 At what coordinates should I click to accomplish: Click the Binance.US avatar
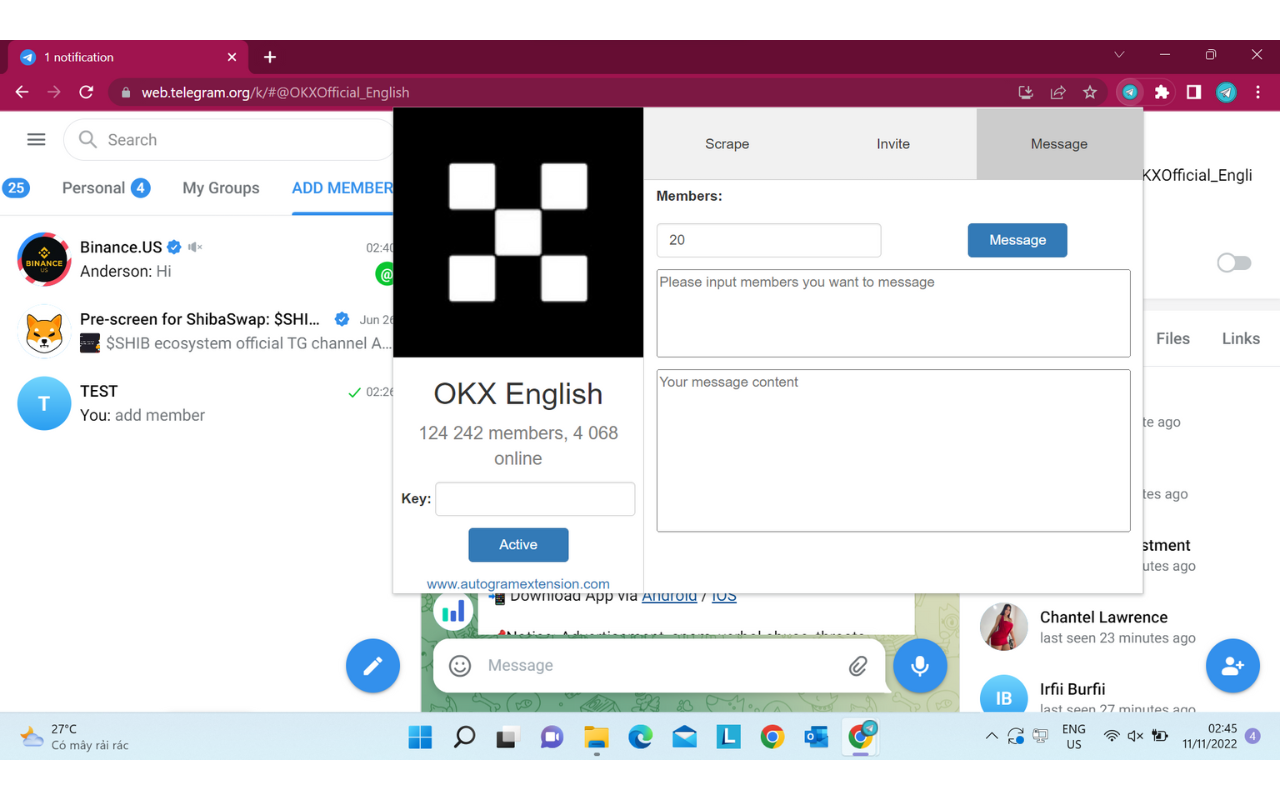click(44, 259)
